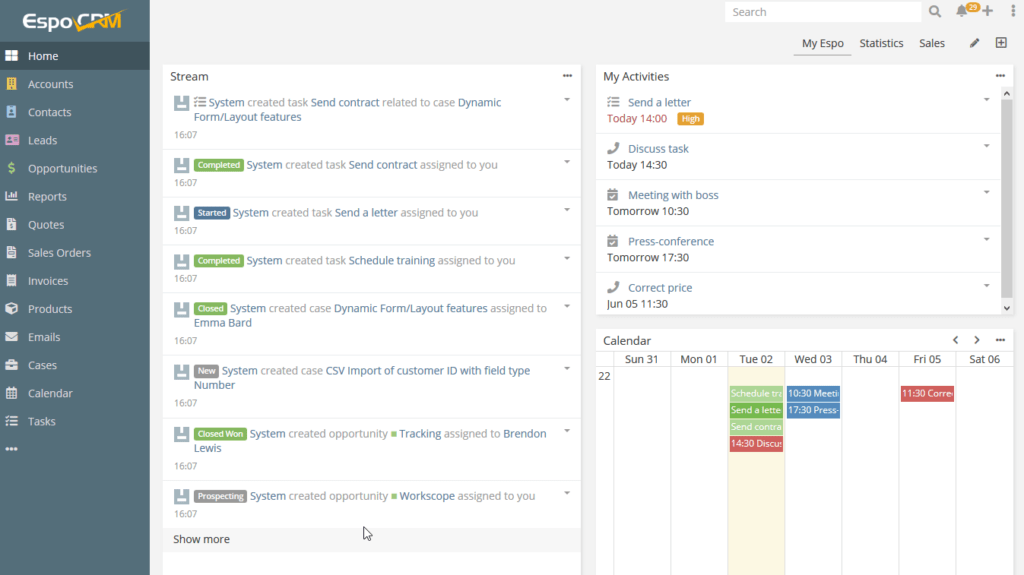This screenshot has width=1024, height=575.
Task: Click Show more in Stream
Action: 201,539
